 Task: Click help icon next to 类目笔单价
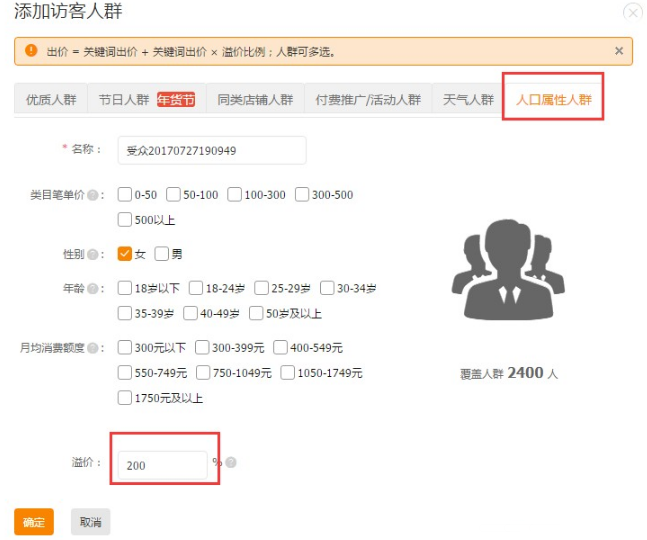92,195
